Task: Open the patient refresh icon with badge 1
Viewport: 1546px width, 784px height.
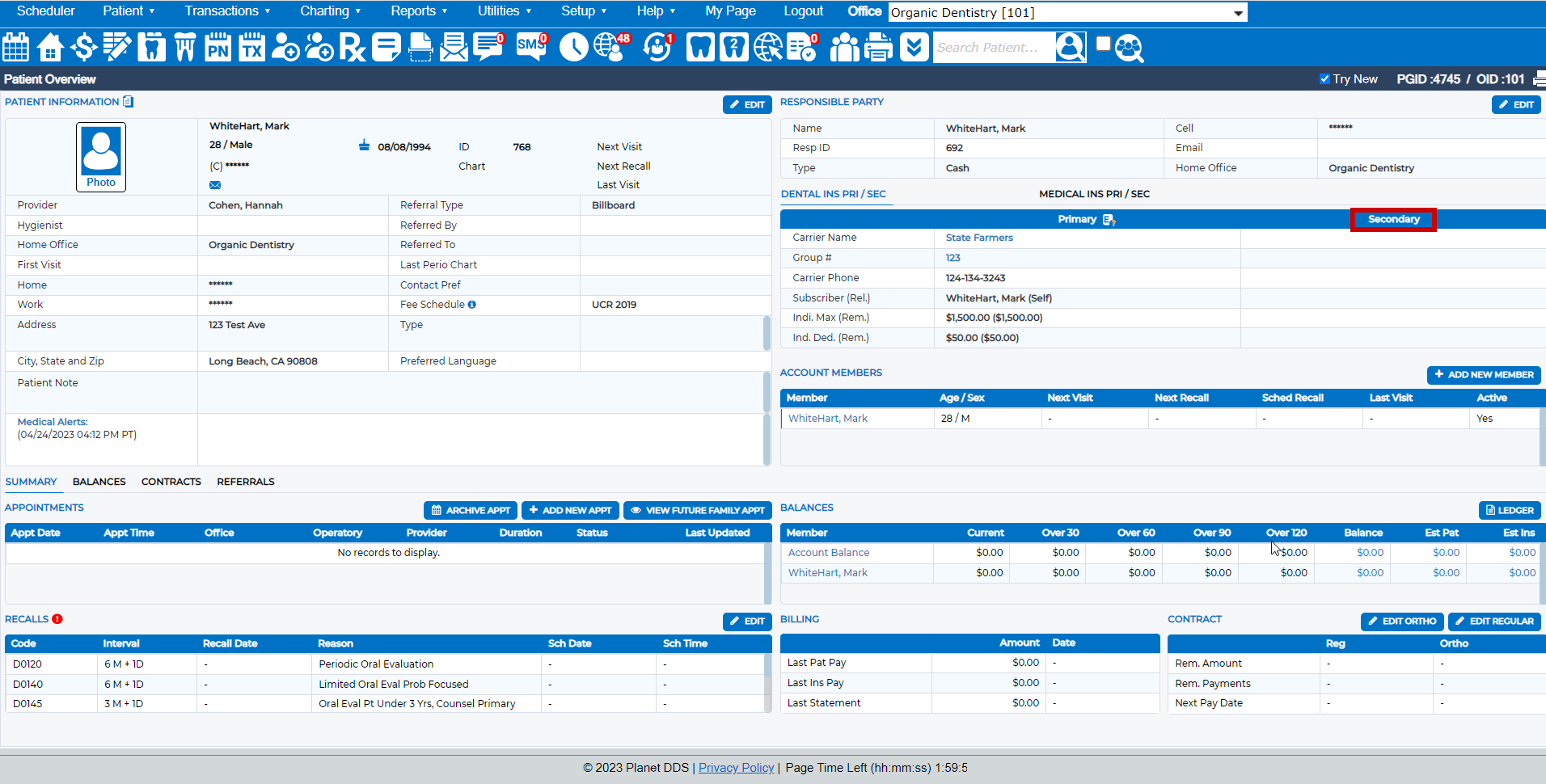Action: pos(658,48)
